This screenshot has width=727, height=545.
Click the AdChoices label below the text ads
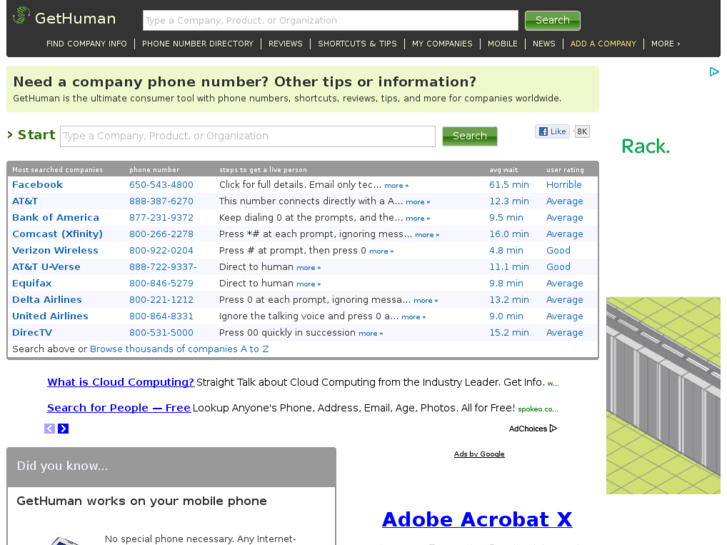tap(533, 429)
